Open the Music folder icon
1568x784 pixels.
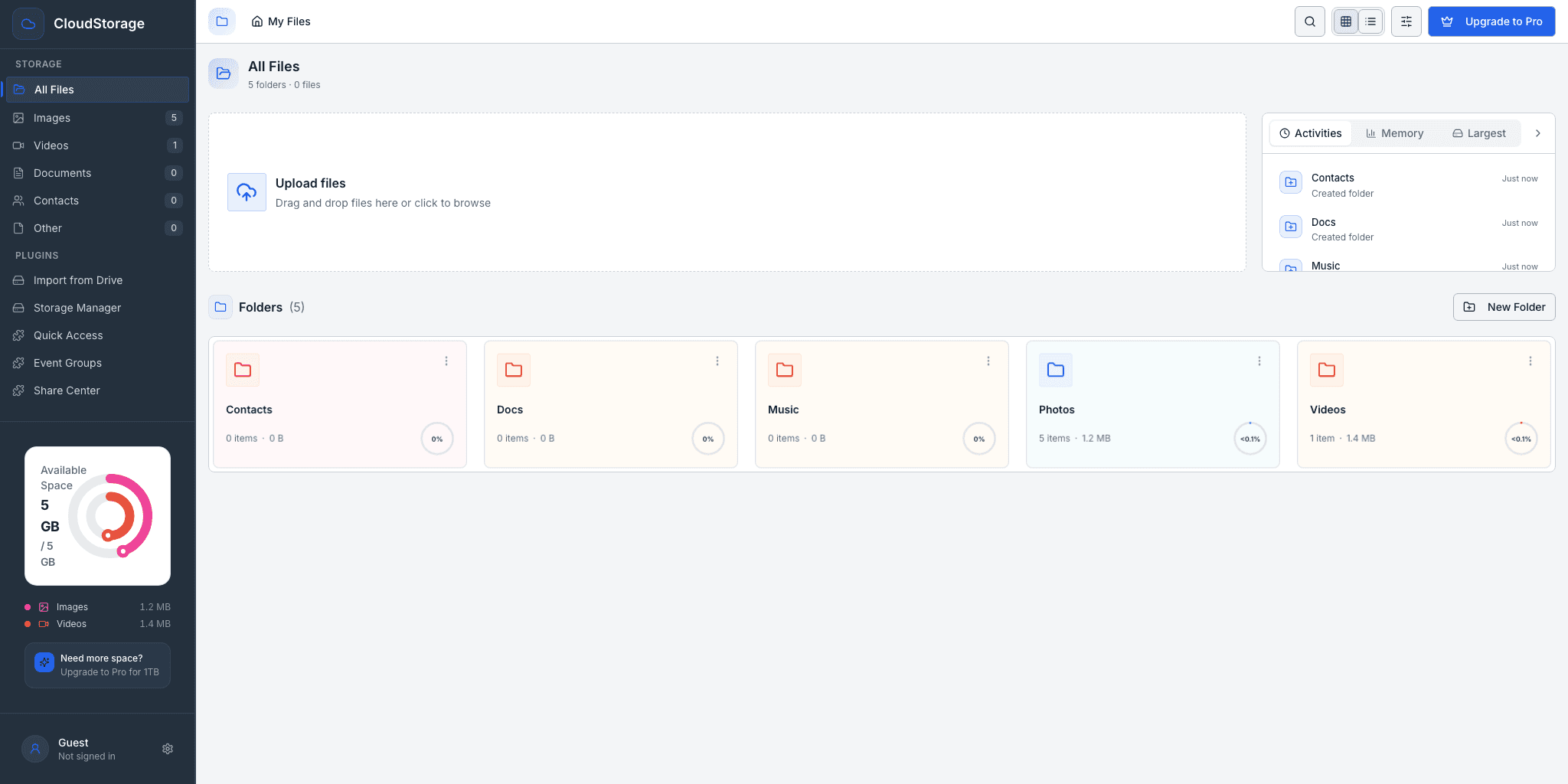[x=785, y=370]
